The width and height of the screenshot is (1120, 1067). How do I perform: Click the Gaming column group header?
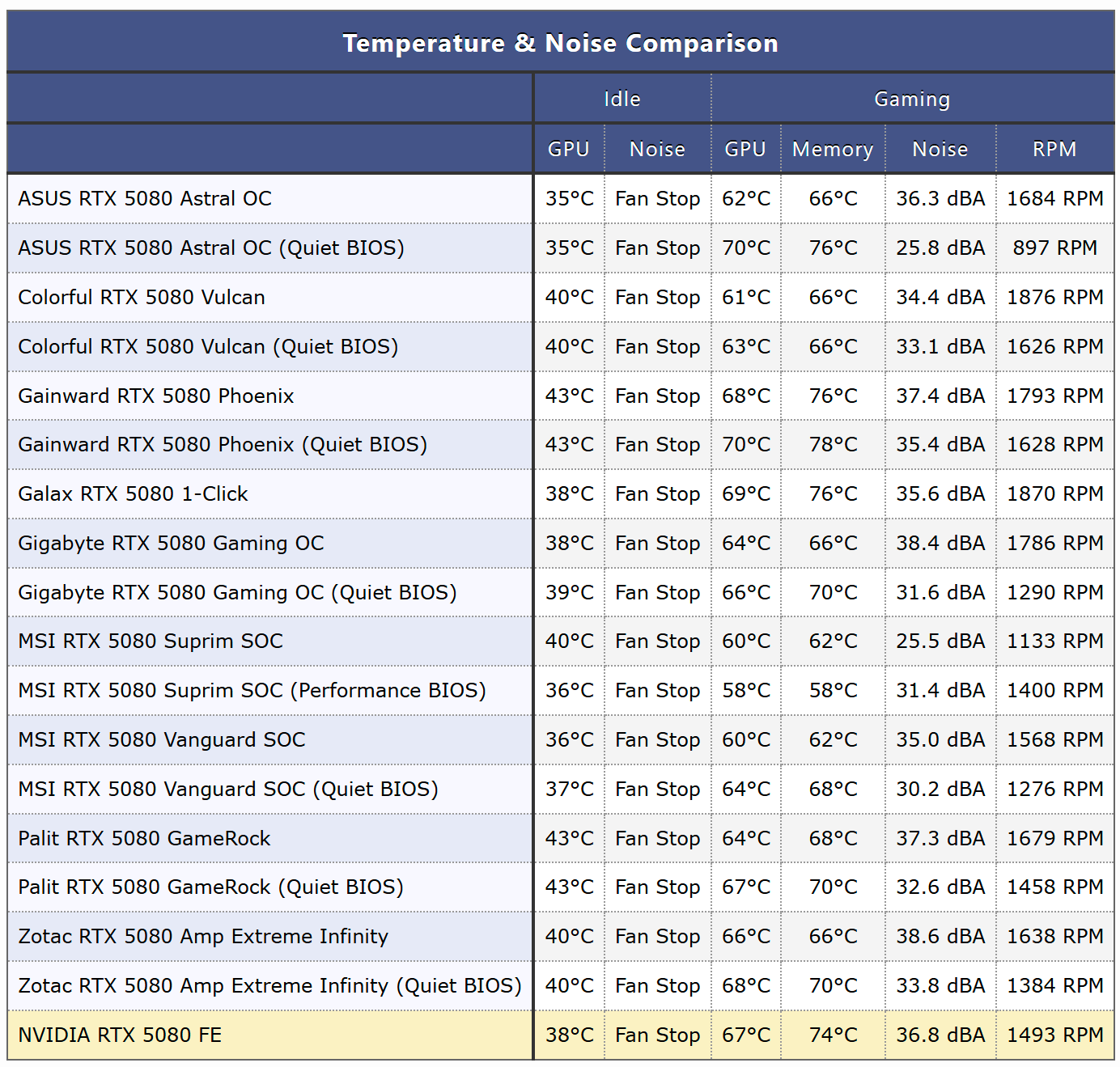(912, 99)
